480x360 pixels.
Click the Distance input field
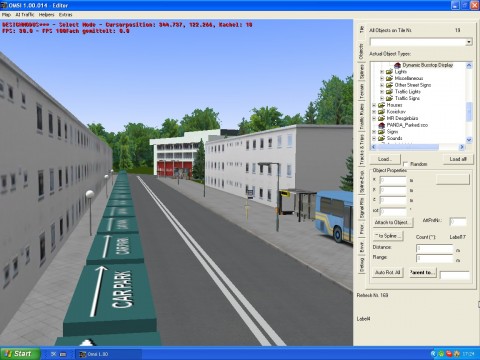[x=435, y=249]
